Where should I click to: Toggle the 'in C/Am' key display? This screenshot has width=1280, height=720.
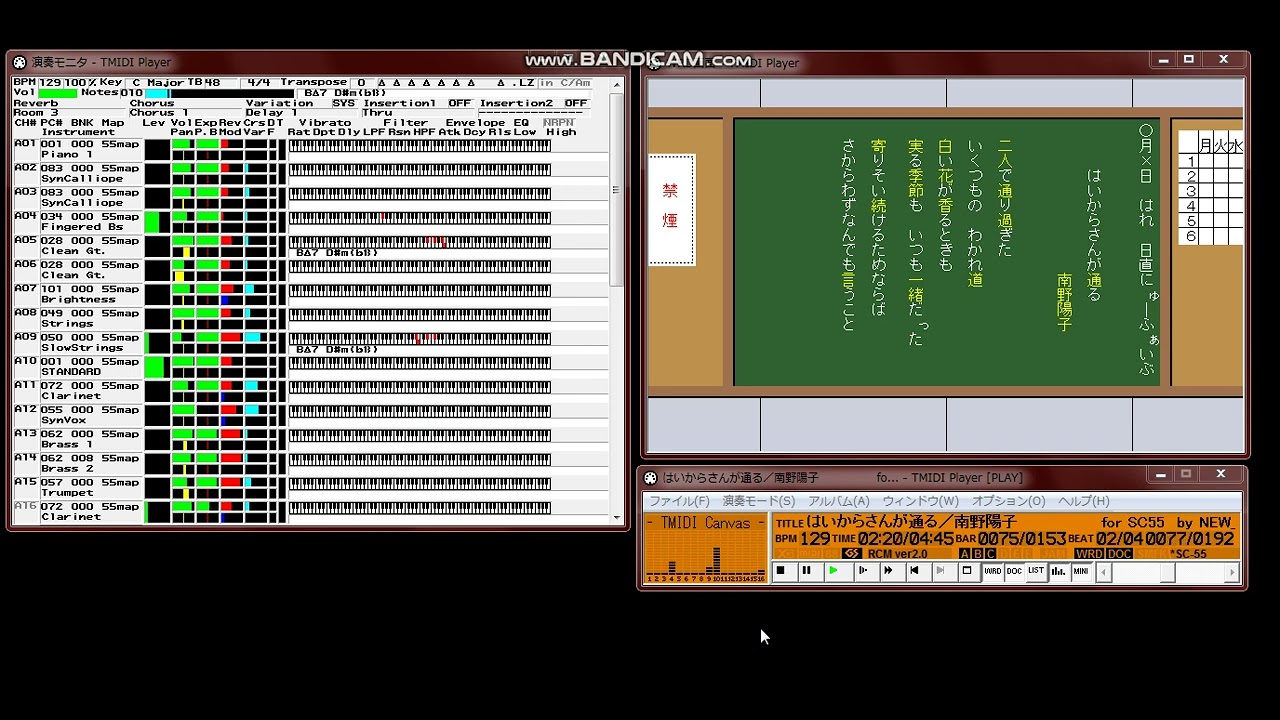point(564,83)
